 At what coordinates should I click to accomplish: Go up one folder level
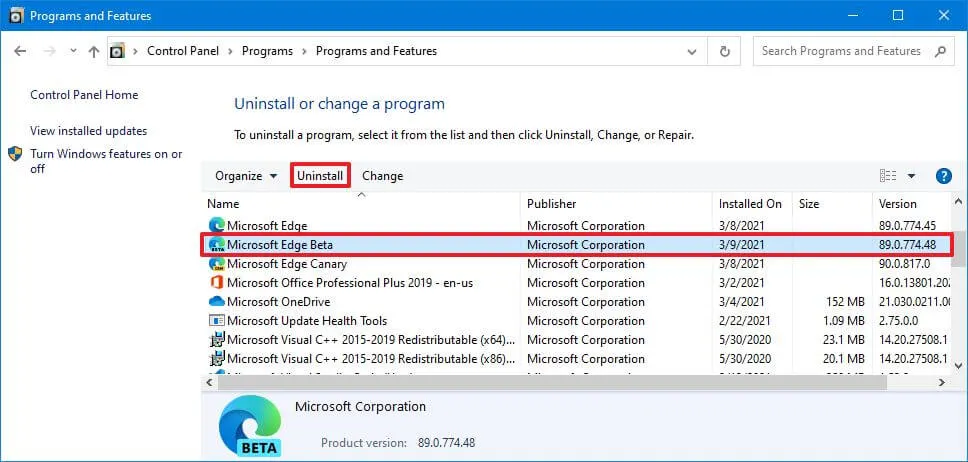point(93,51)
